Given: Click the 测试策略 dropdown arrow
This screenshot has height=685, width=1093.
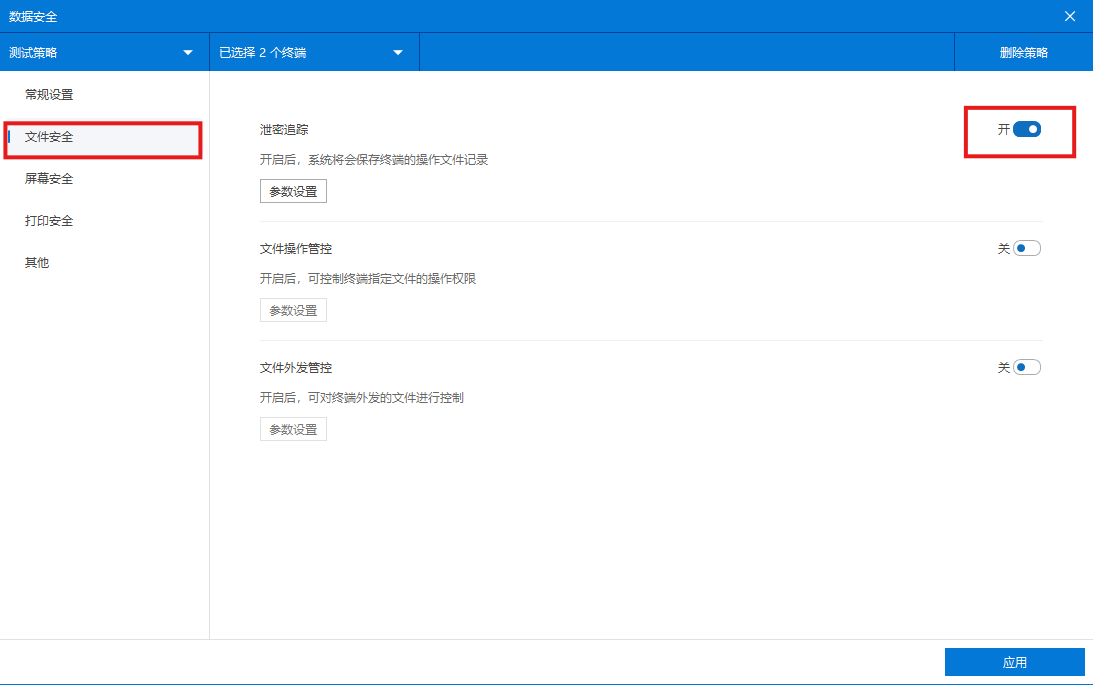Looking at the screenshot, I should [x=187, y=52].
